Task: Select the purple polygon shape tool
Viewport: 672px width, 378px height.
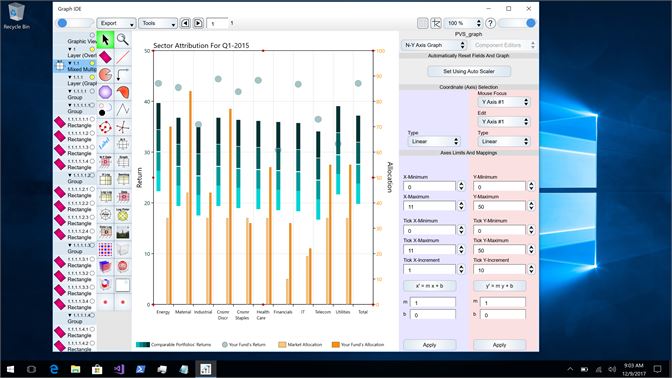Action: (x=105, y=92)
